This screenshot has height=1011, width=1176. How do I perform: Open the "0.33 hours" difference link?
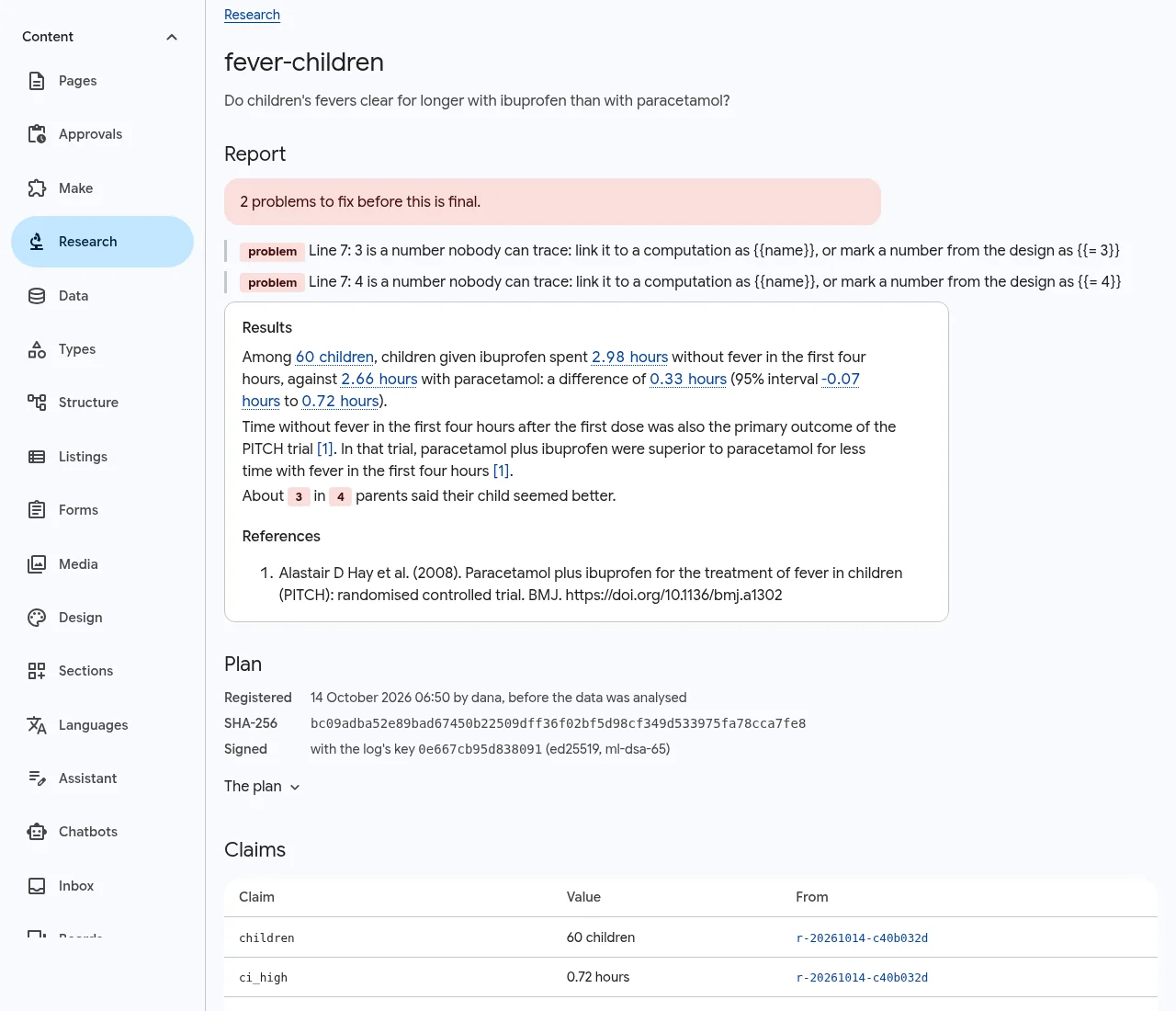click(x=688, y=379)
